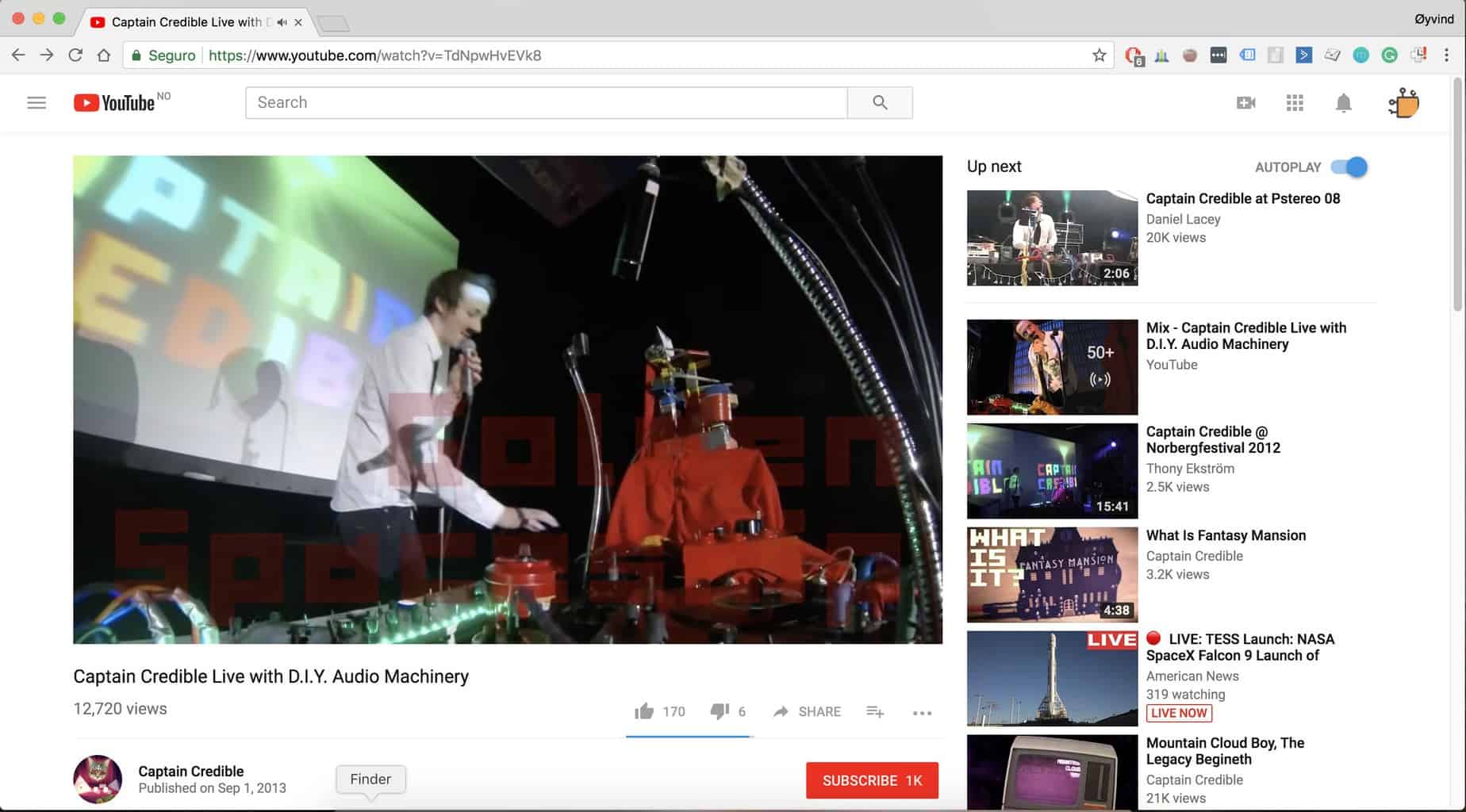Click the Øyvind Chrome profile button
This screenshot has width=1466, height=812.
[1433, 19]
